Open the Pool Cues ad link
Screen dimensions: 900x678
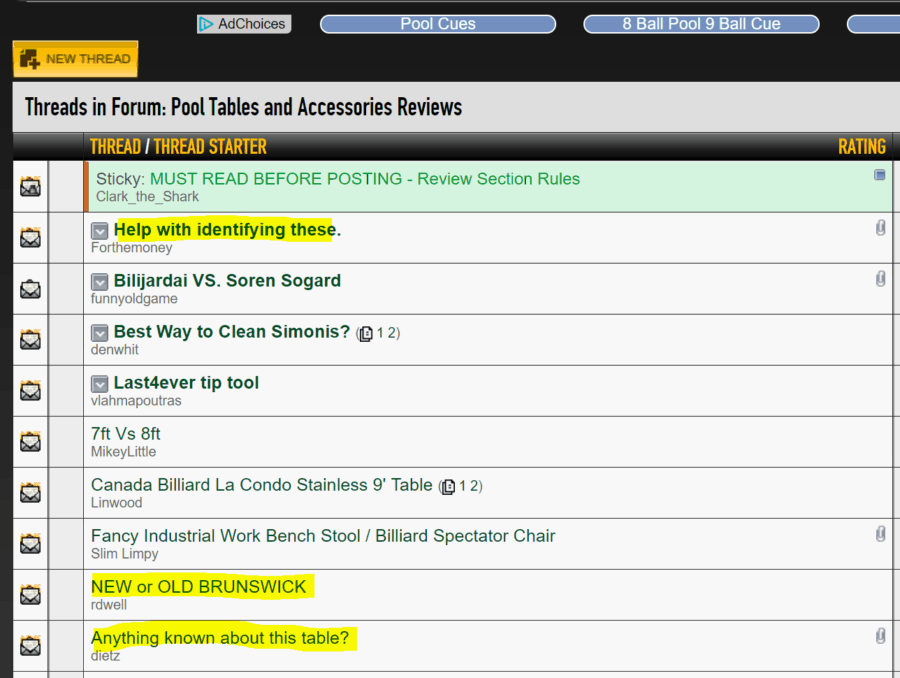pos(438,24)
